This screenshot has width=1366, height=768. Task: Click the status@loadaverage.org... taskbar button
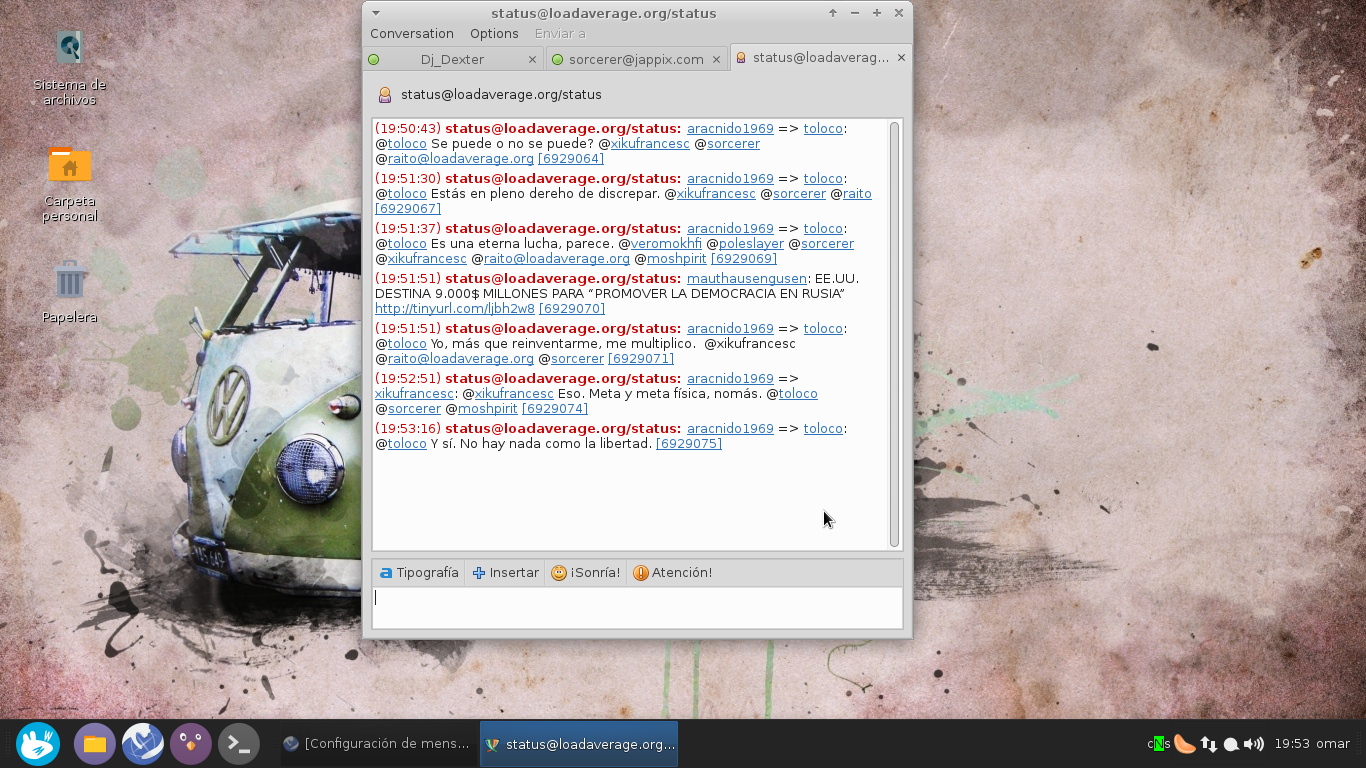point(579,744)
